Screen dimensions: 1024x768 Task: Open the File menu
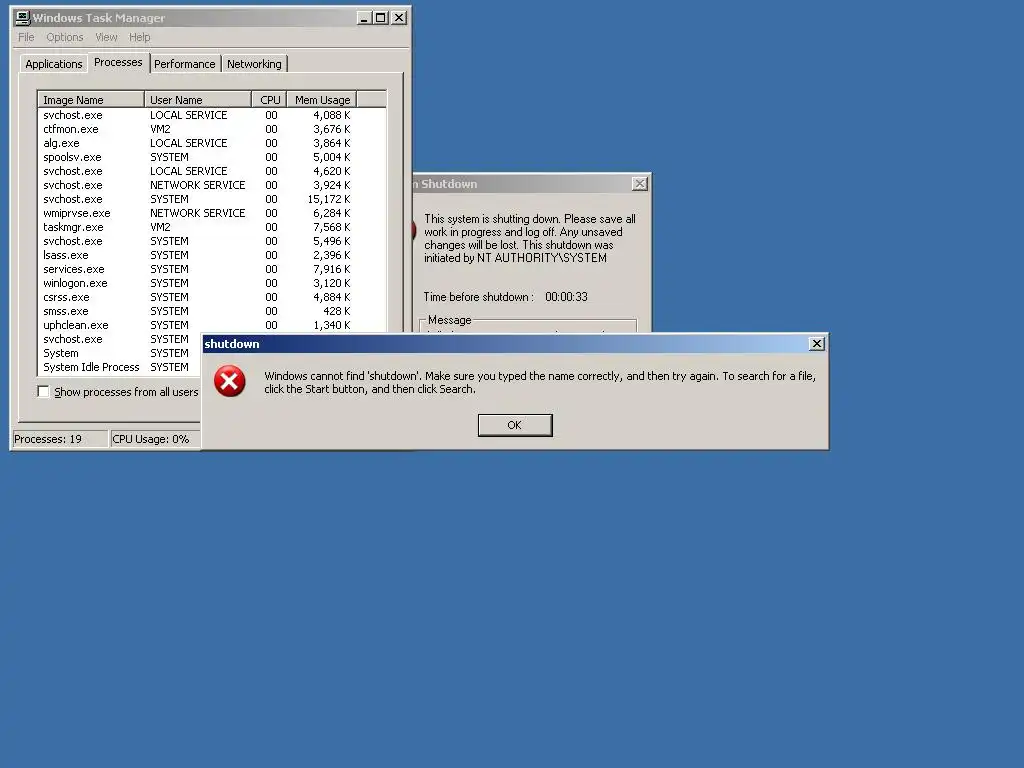coord(26,37)
